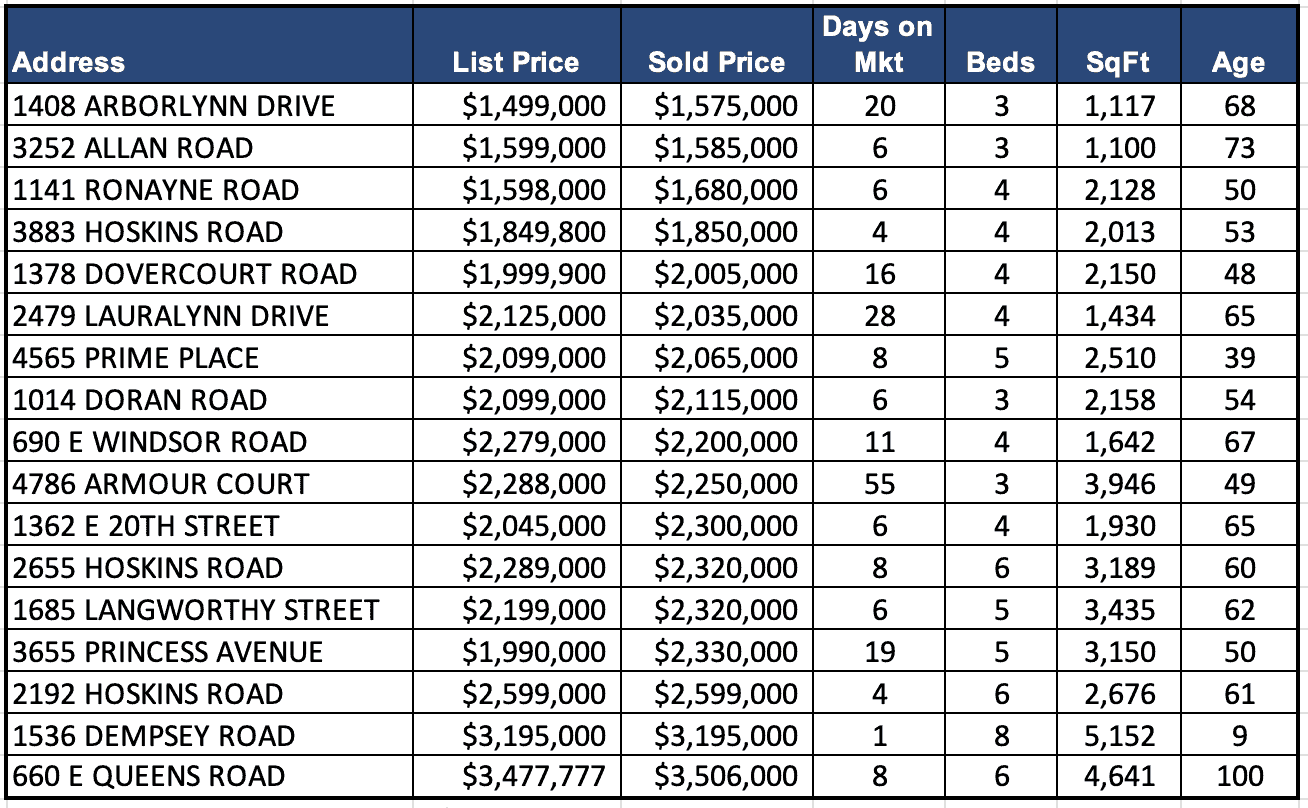Click the age 100 cell
Viewport: 1308px width, 808px height.
click(x=1239, y=776)
